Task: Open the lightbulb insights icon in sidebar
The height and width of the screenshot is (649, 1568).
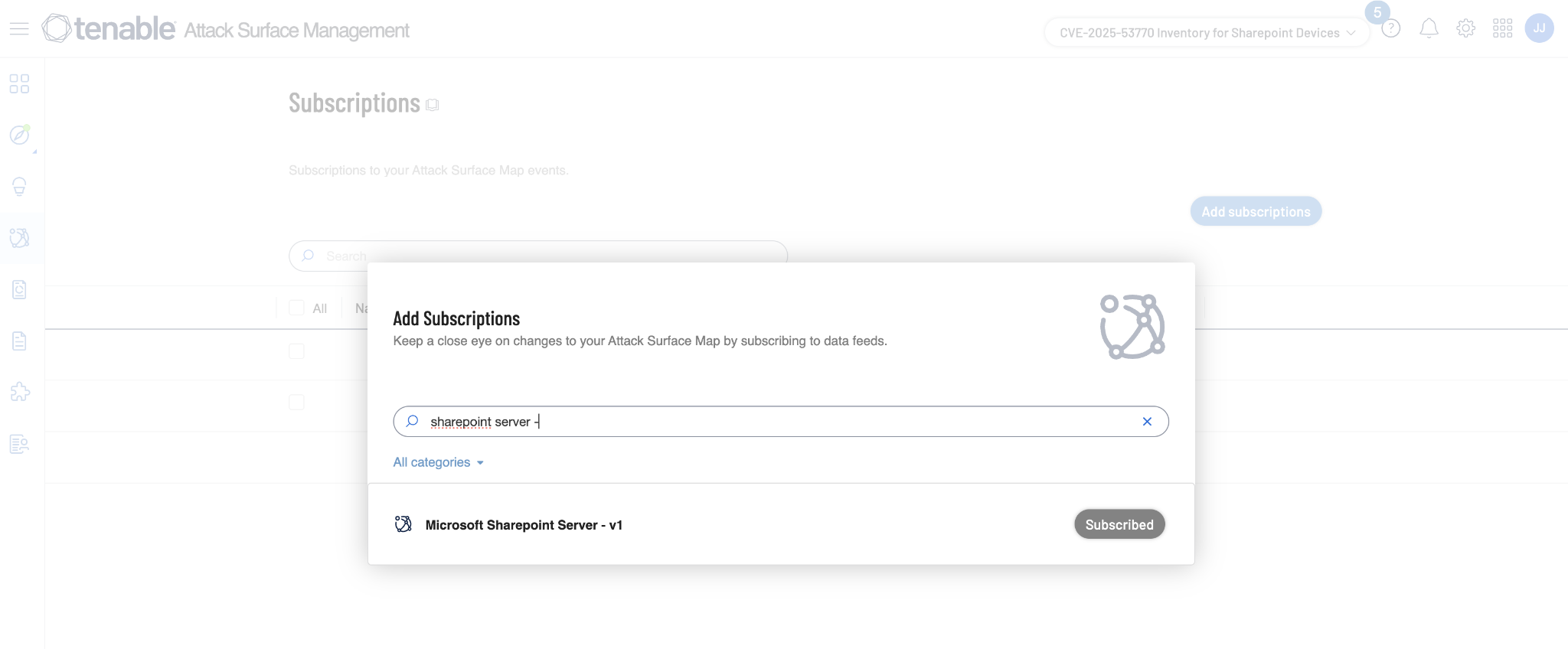Action: click(19, 187)
